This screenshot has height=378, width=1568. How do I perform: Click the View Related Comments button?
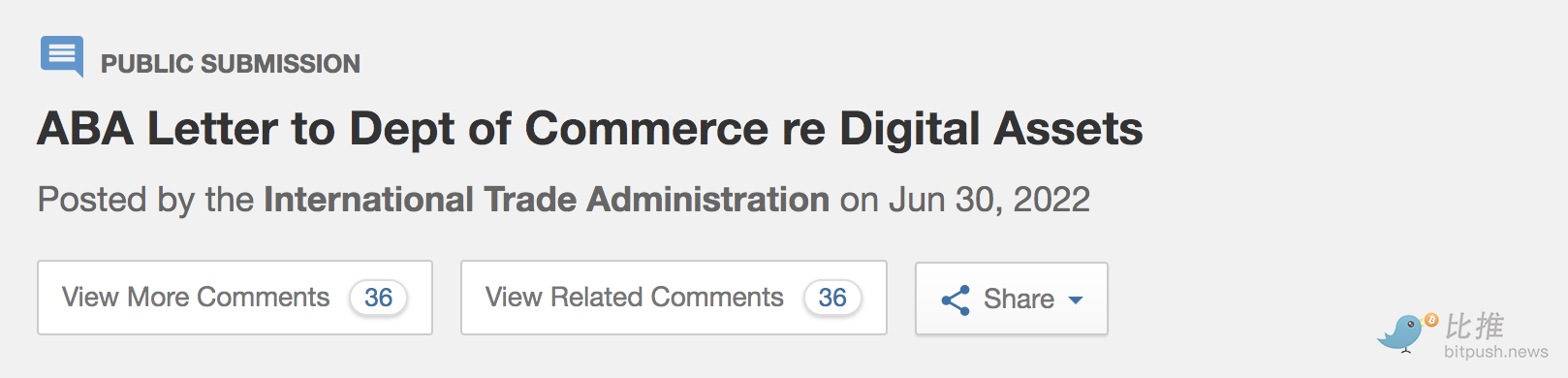coord(674,298)
